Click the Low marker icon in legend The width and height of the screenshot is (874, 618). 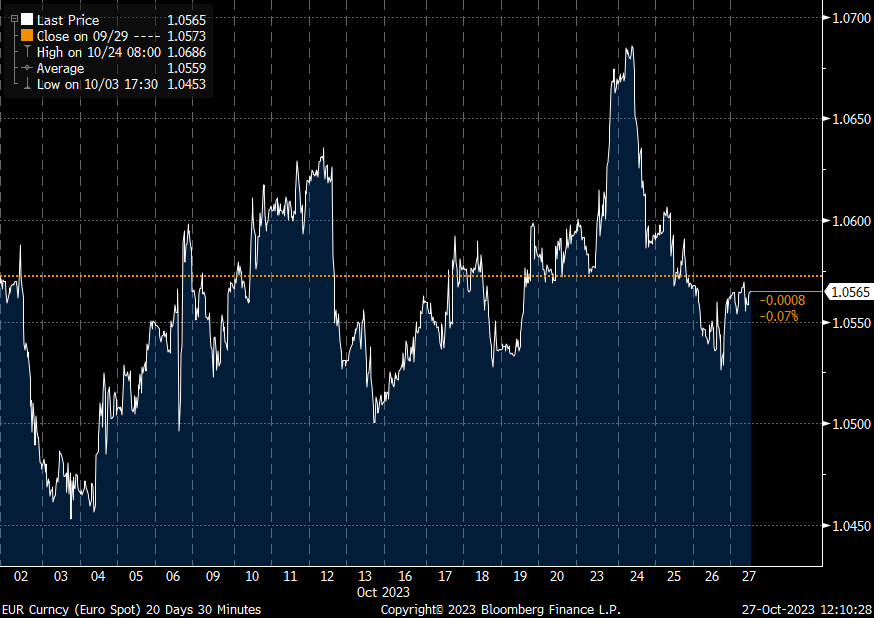(27, 84)
